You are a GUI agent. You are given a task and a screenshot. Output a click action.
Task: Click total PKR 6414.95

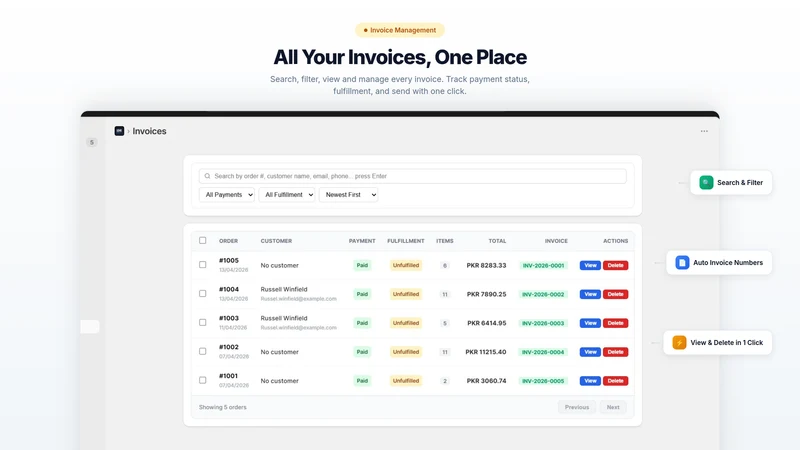click(487, 323)
